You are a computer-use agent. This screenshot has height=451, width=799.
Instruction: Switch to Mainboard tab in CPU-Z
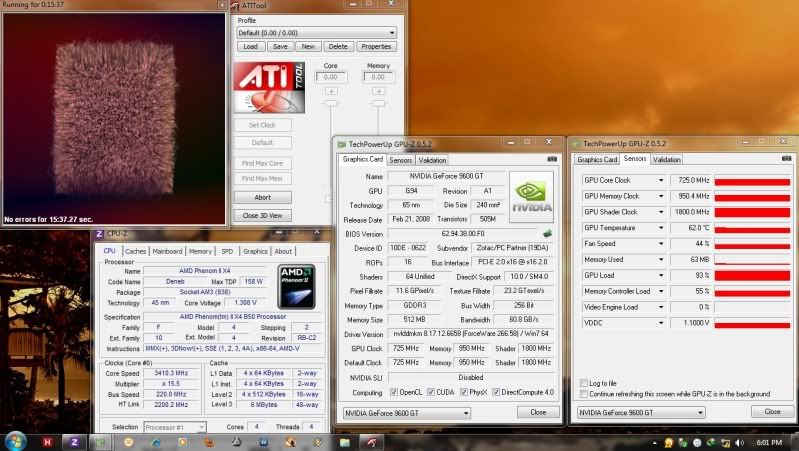[167, 251]
